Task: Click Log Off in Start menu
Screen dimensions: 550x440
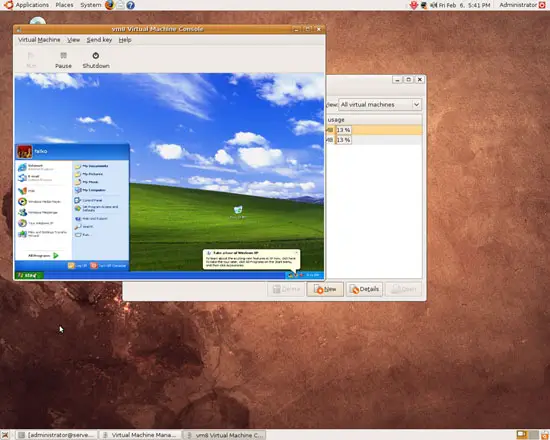Action: click(77, 266)
